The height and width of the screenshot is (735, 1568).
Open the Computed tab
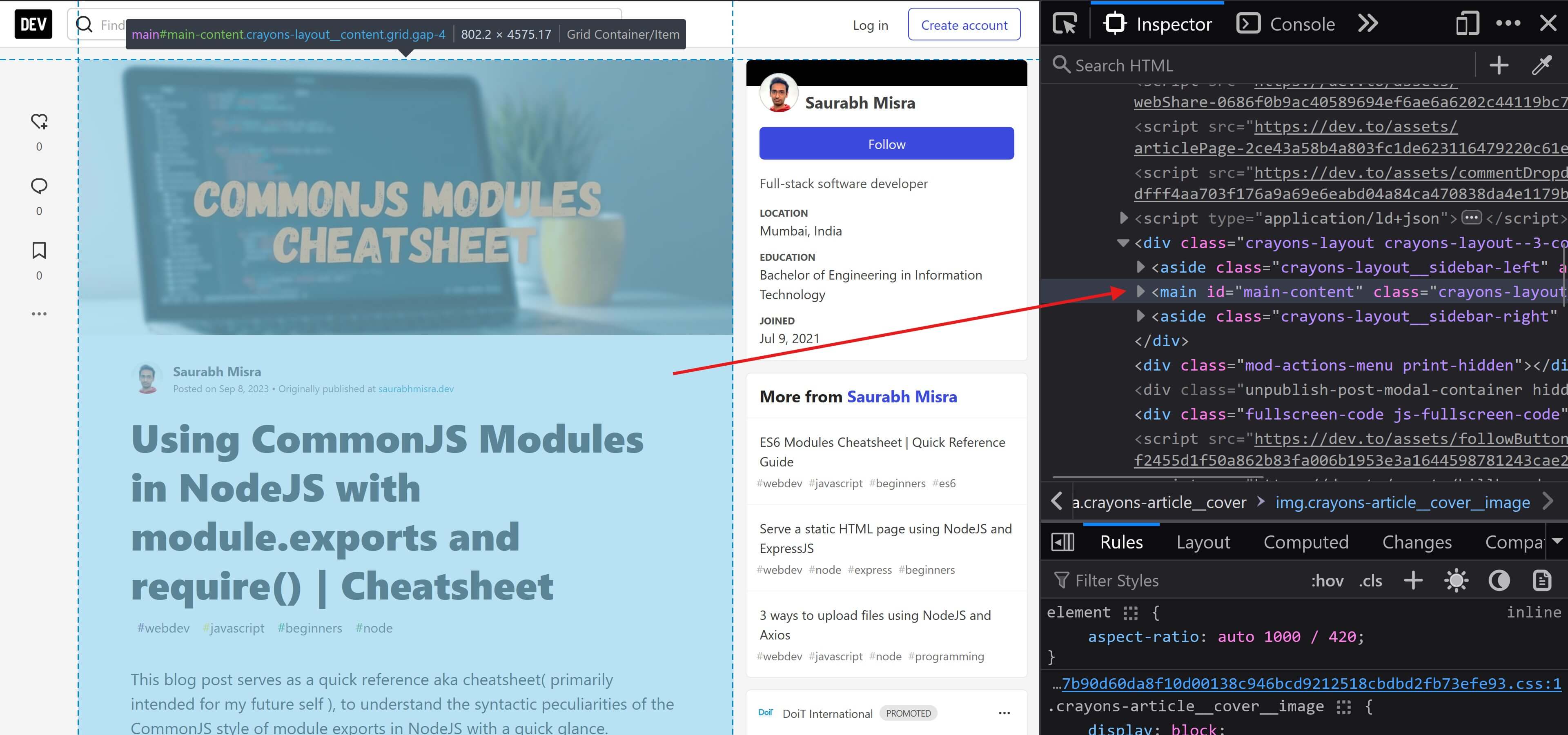click(x=1306, y=542)
